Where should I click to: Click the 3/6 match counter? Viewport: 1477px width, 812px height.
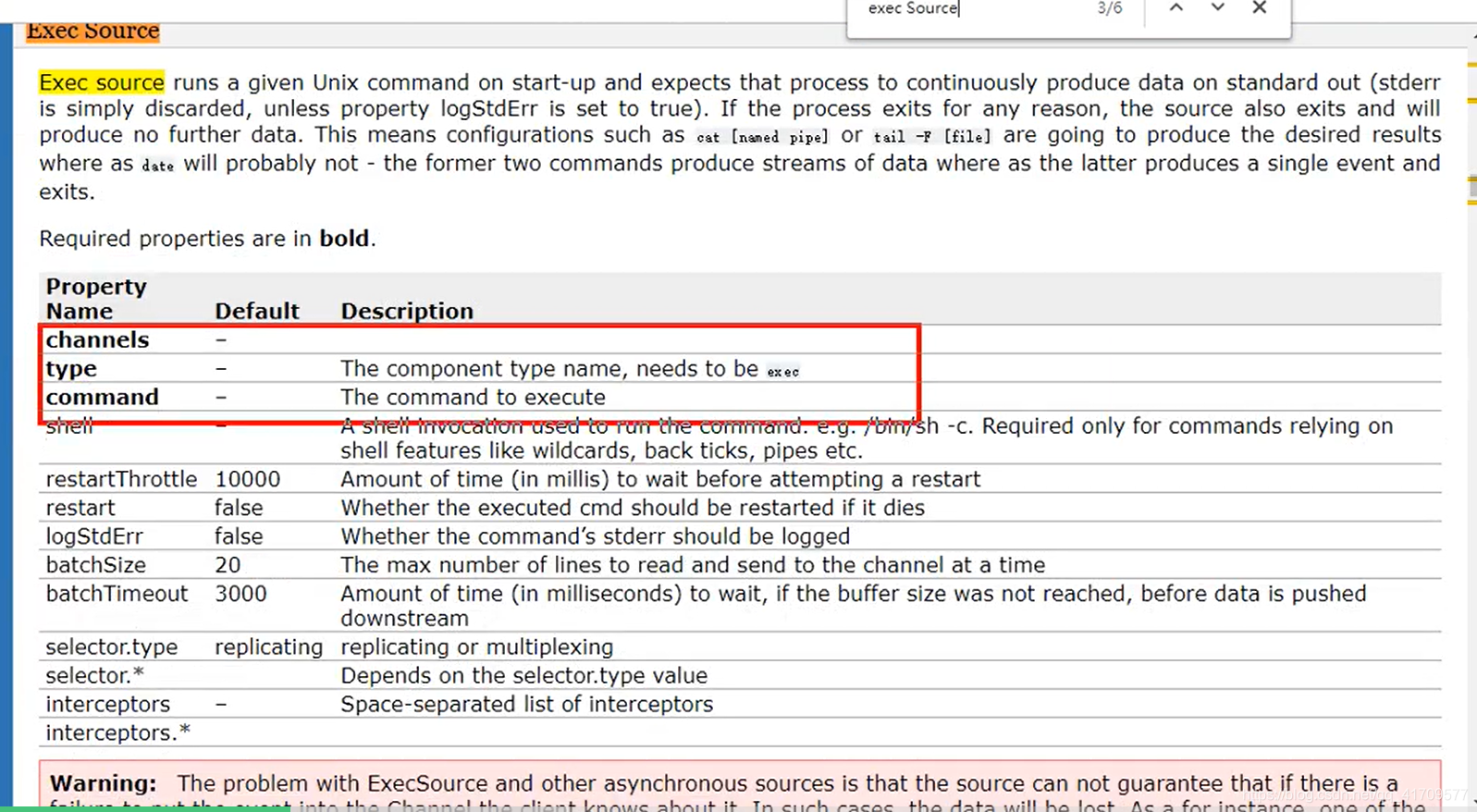(x=1109, y=8)
